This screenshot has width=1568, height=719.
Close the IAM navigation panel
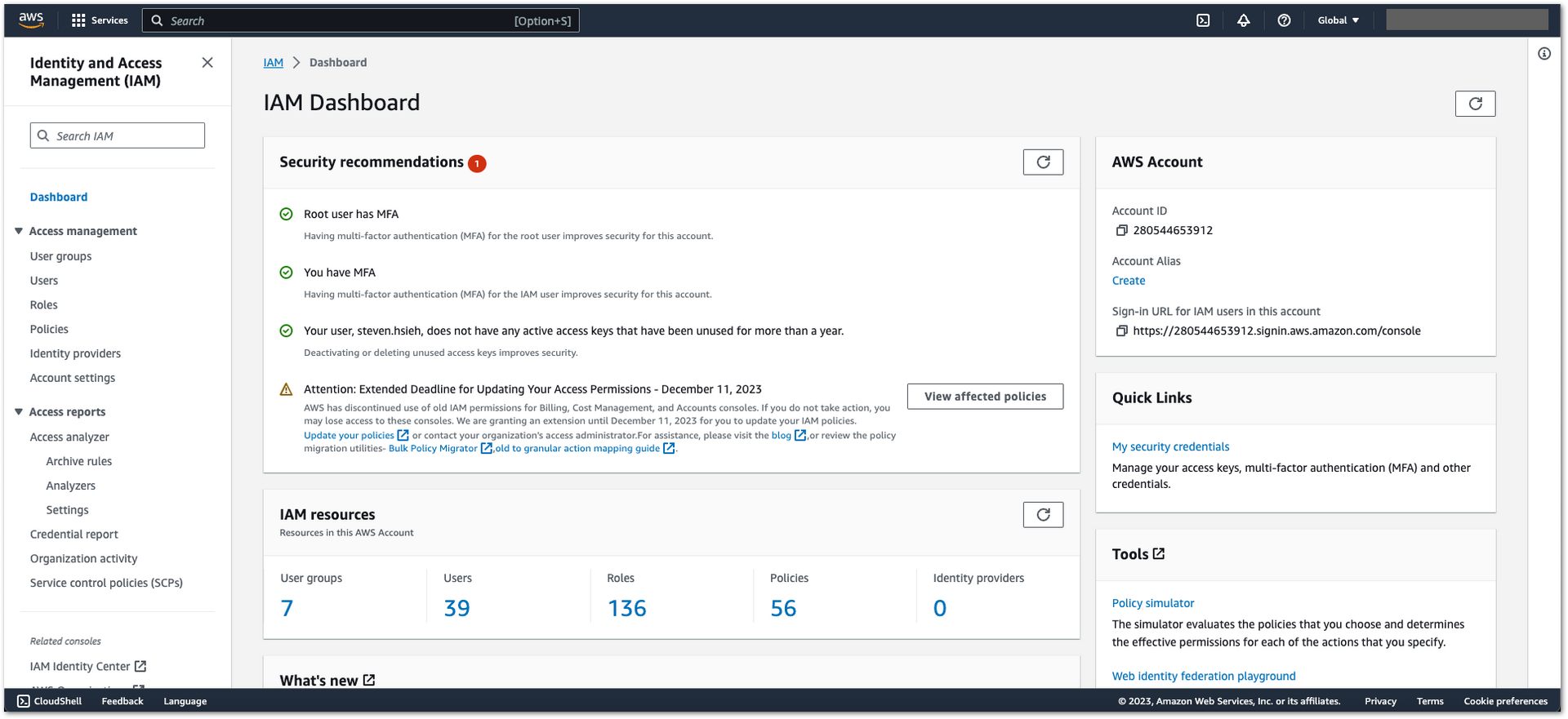coord(207,63)
